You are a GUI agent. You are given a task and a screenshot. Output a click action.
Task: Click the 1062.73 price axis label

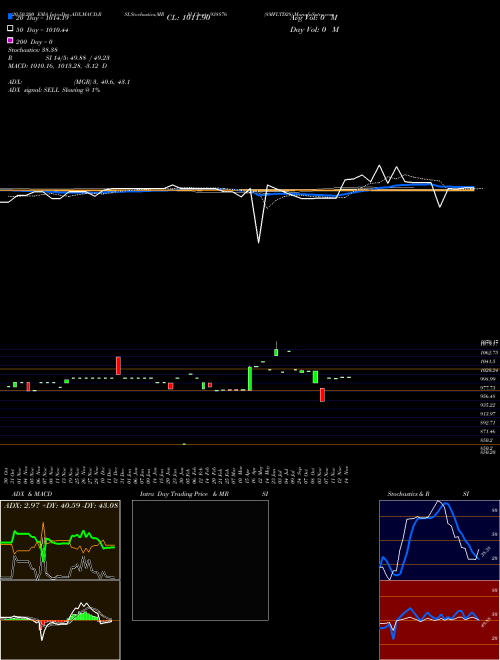[x=489, y=353]
